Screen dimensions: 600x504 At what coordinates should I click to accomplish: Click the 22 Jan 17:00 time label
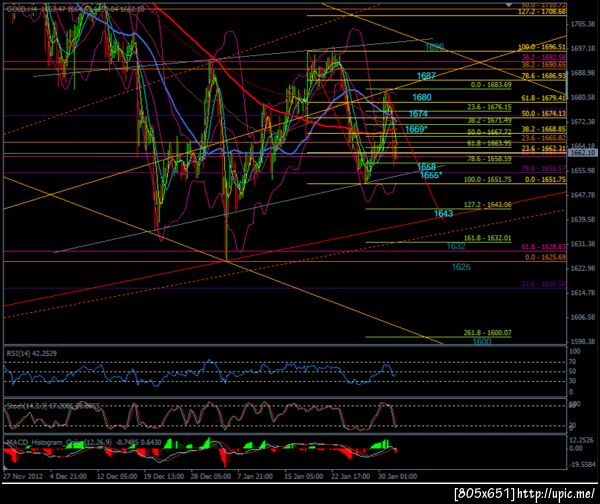pos(351,476)
